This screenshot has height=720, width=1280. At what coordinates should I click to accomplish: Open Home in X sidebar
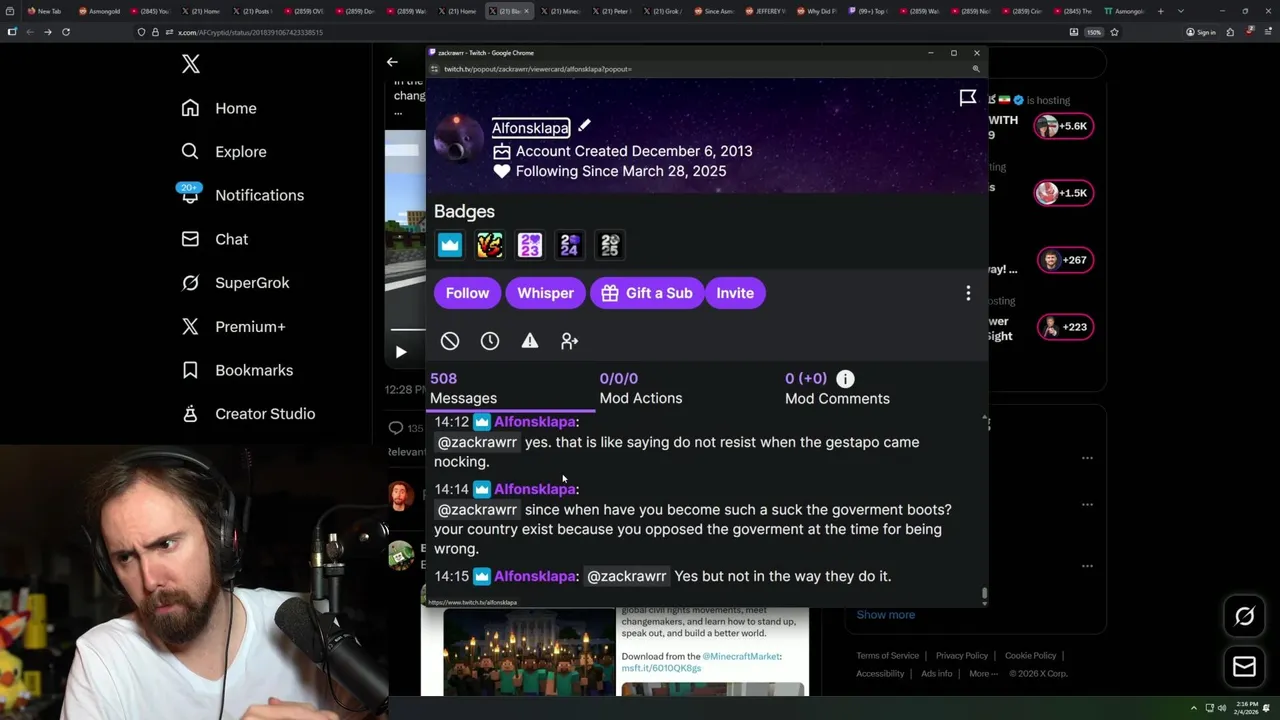[x=219, y=108]
